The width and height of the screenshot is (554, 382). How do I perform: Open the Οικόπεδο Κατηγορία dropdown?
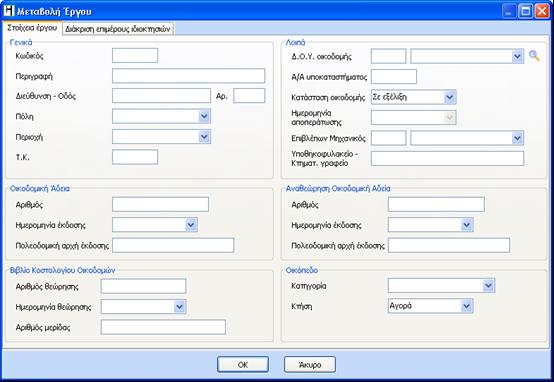point(488,286)
